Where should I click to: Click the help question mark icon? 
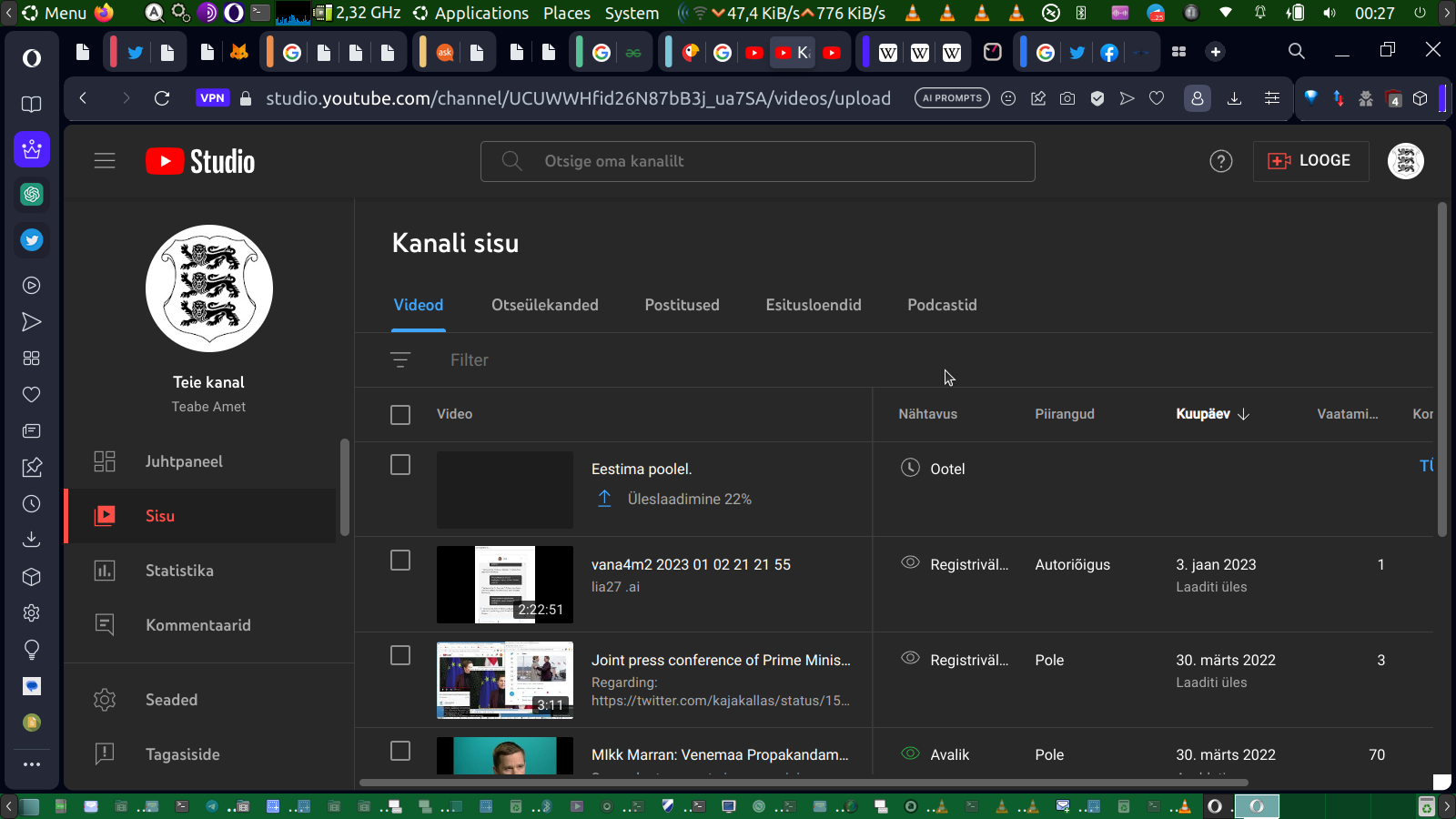click(x=1220, y=161)
